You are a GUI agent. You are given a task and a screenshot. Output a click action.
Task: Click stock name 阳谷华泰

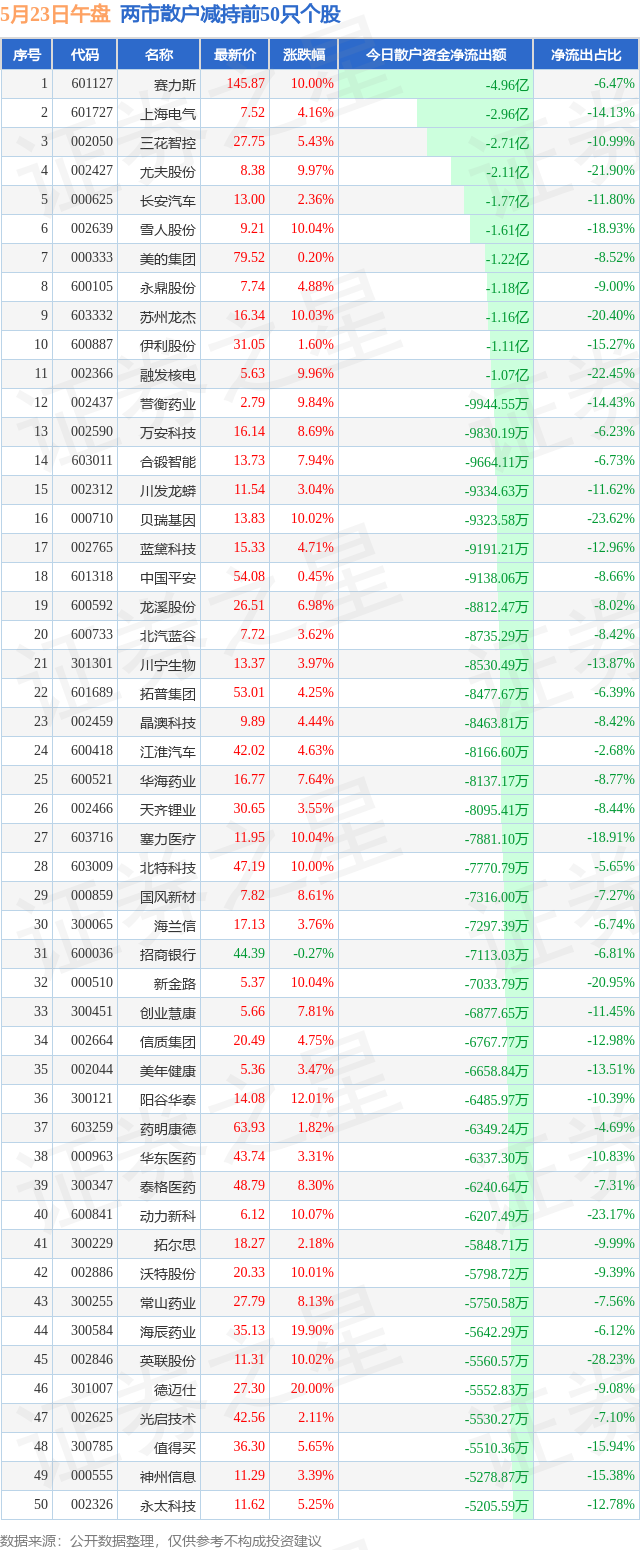click(x=169, y=1099)
